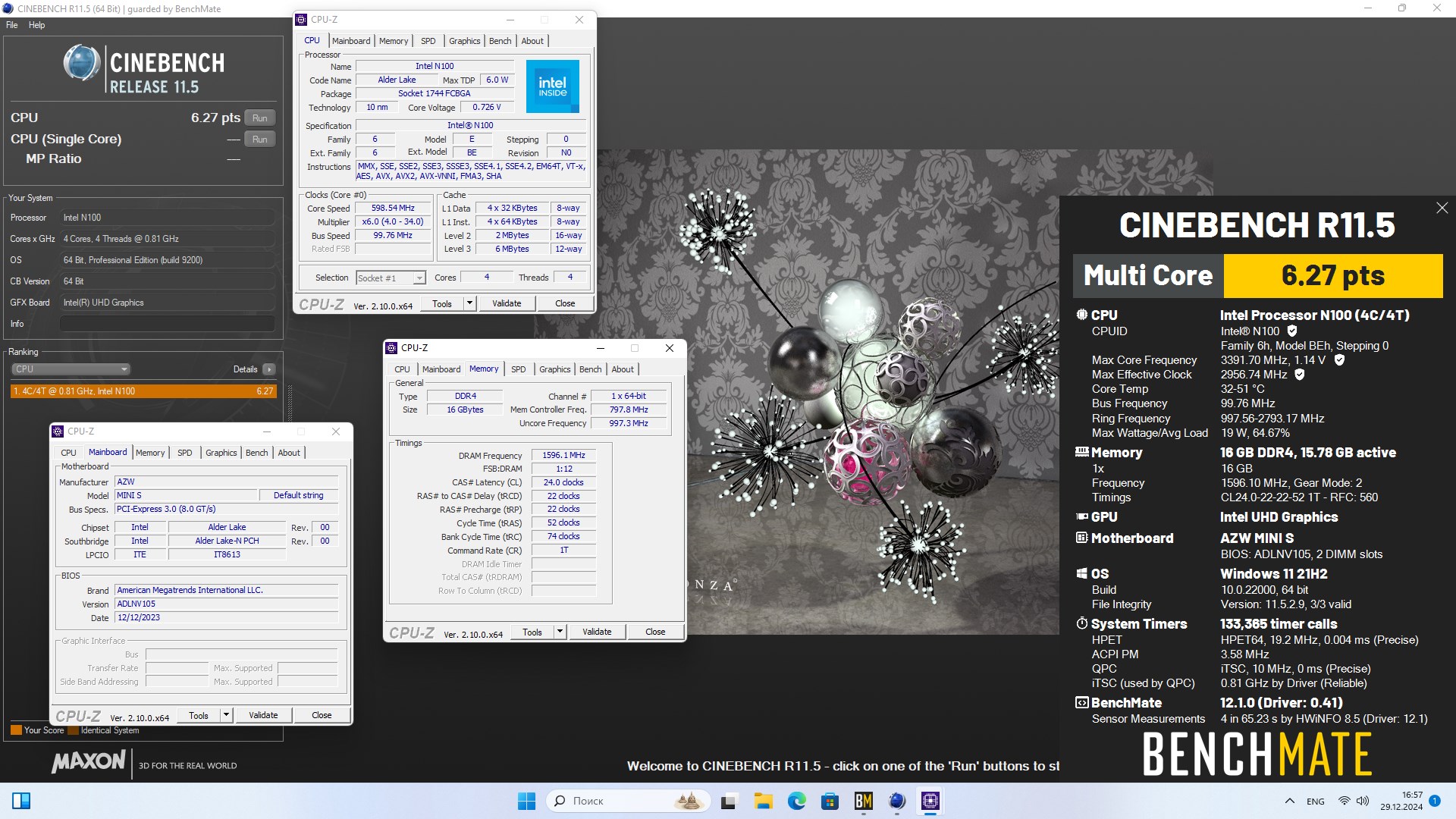Click the DRAM Frequency 1596.1 MHz value
1456x819 pixels.
point(563,455)
